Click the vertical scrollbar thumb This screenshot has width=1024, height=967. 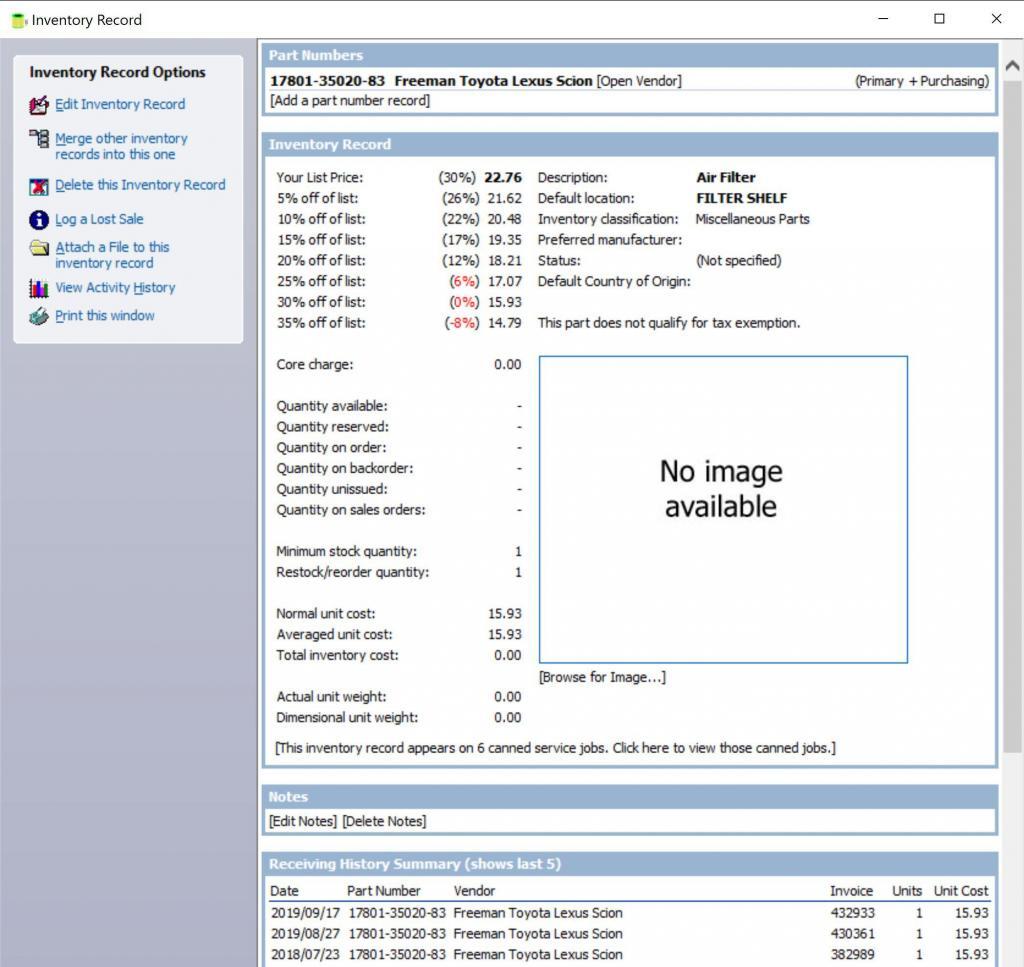coord(1012,417)
